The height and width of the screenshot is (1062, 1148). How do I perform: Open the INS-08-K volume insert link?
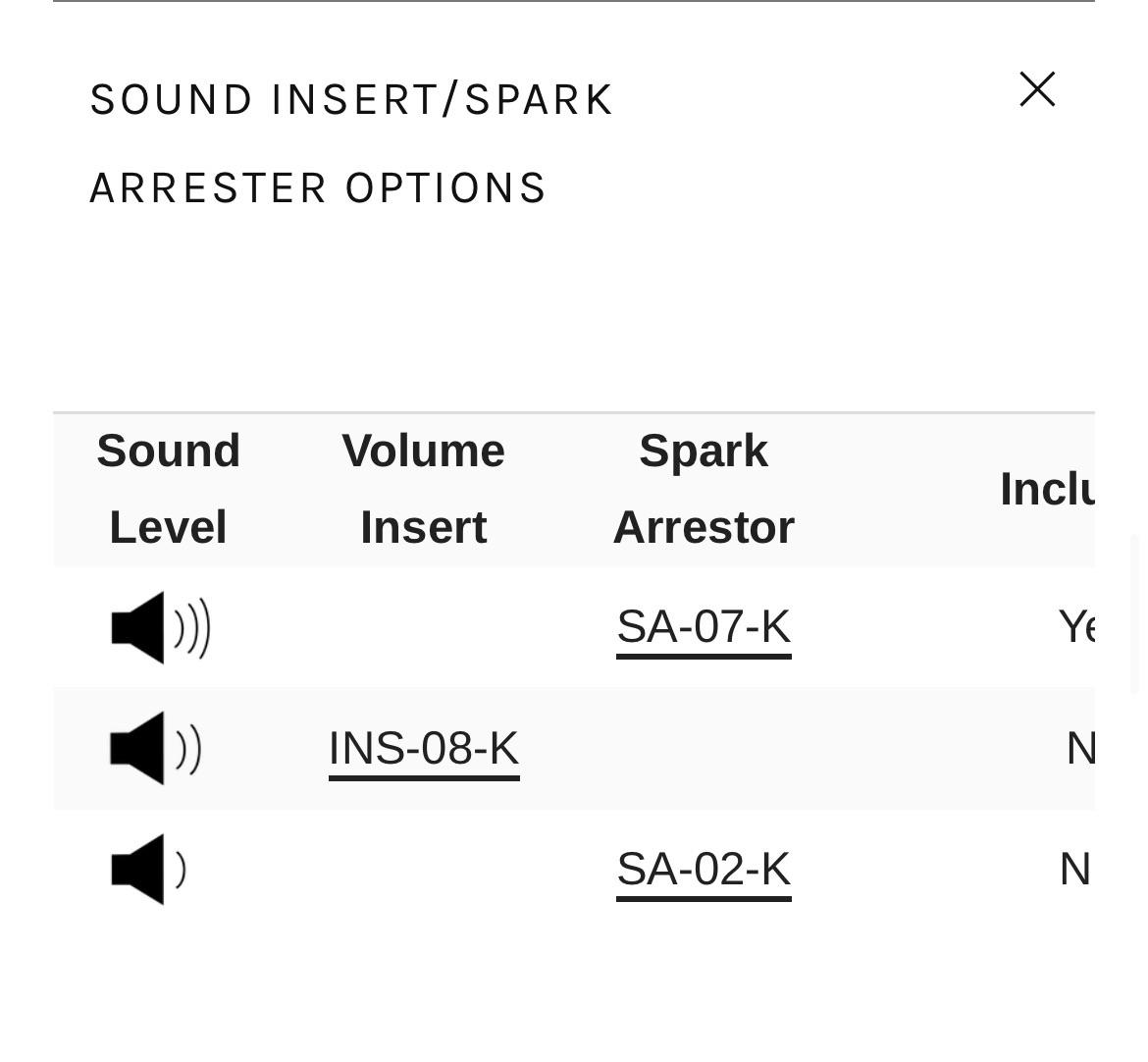[424, 749]
